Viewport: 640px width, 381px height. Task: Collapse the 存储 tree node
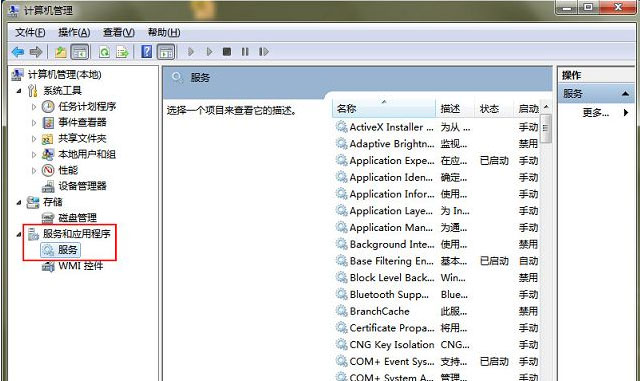[19, 202]
